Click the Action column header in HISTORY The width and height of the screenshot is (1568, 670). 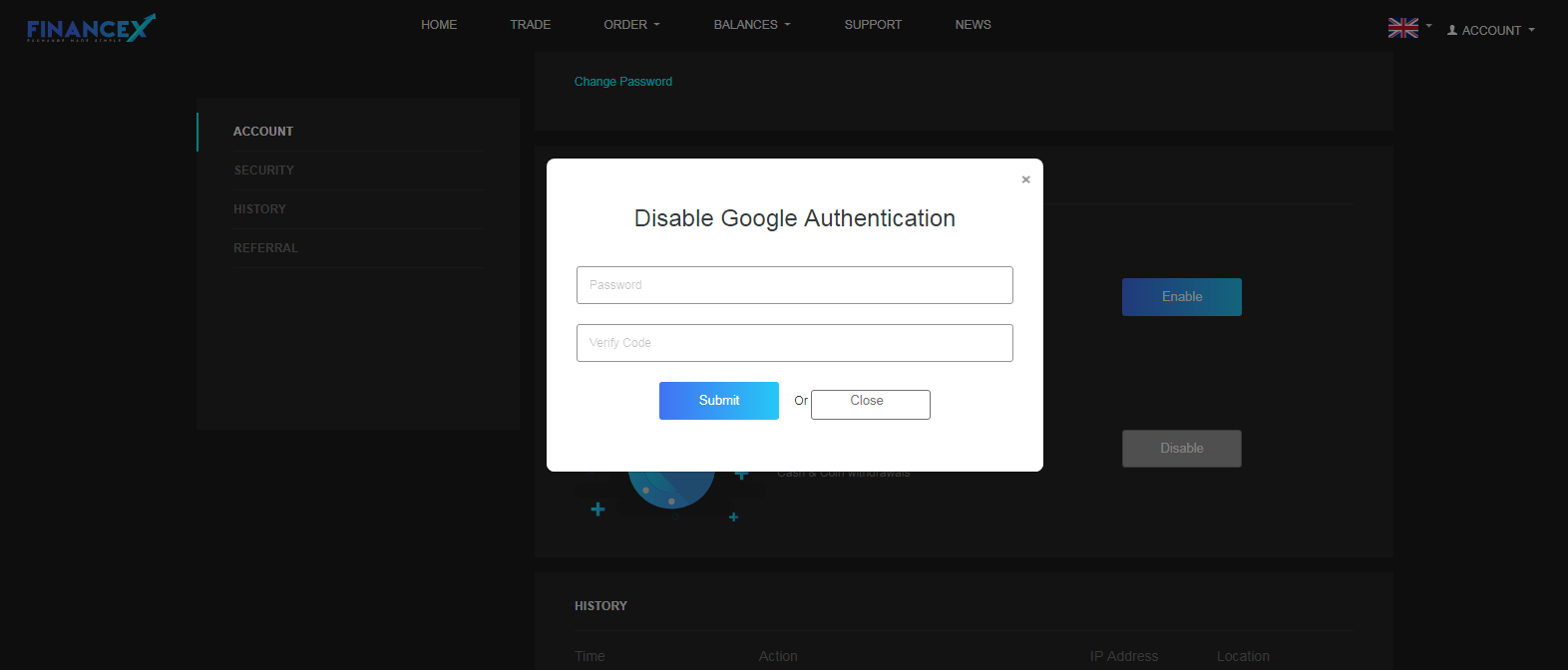pos(778,656)
